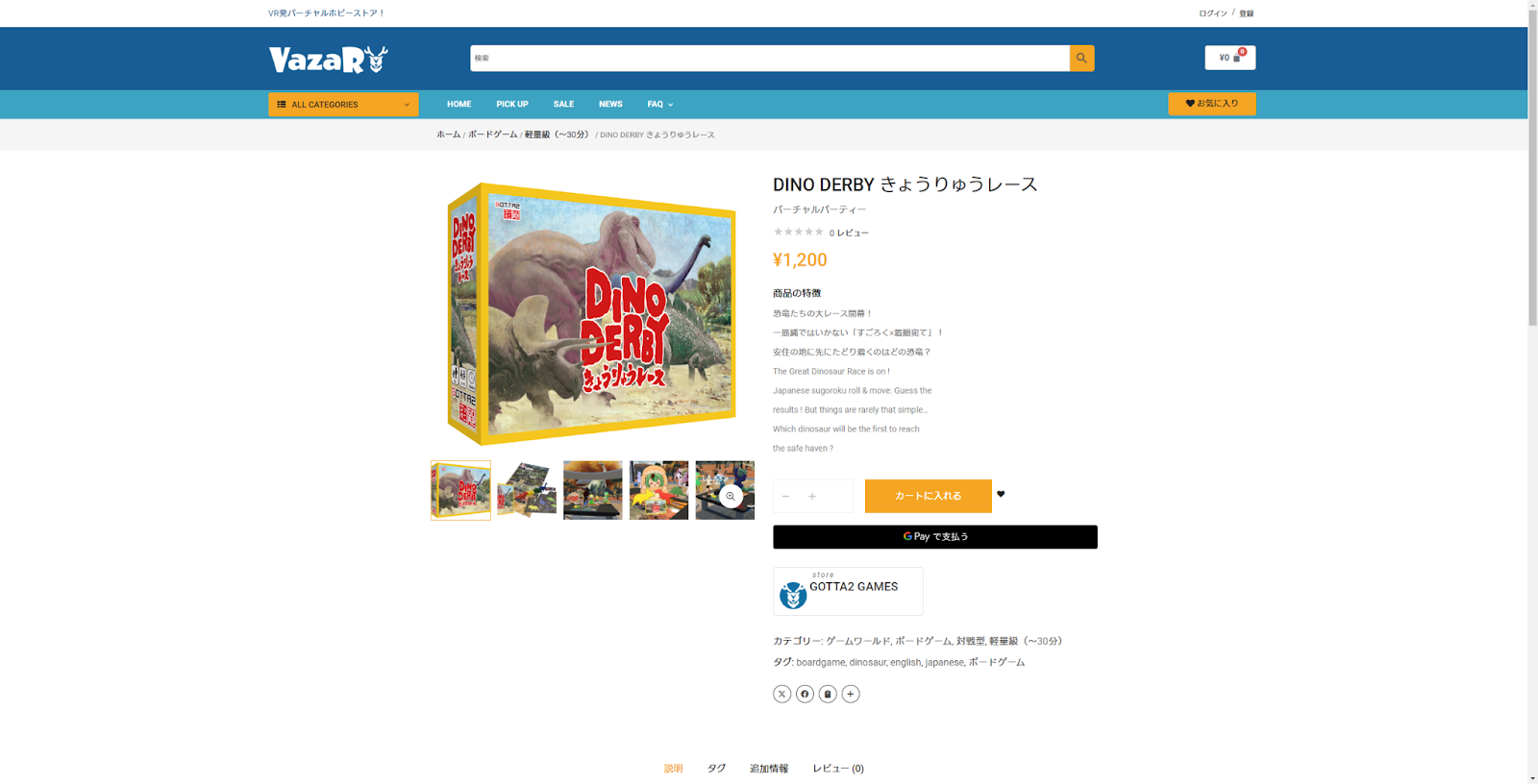The image size is (1538, 784).
Task: Click the search magnifier button
Action: [x=1081, y=59]
